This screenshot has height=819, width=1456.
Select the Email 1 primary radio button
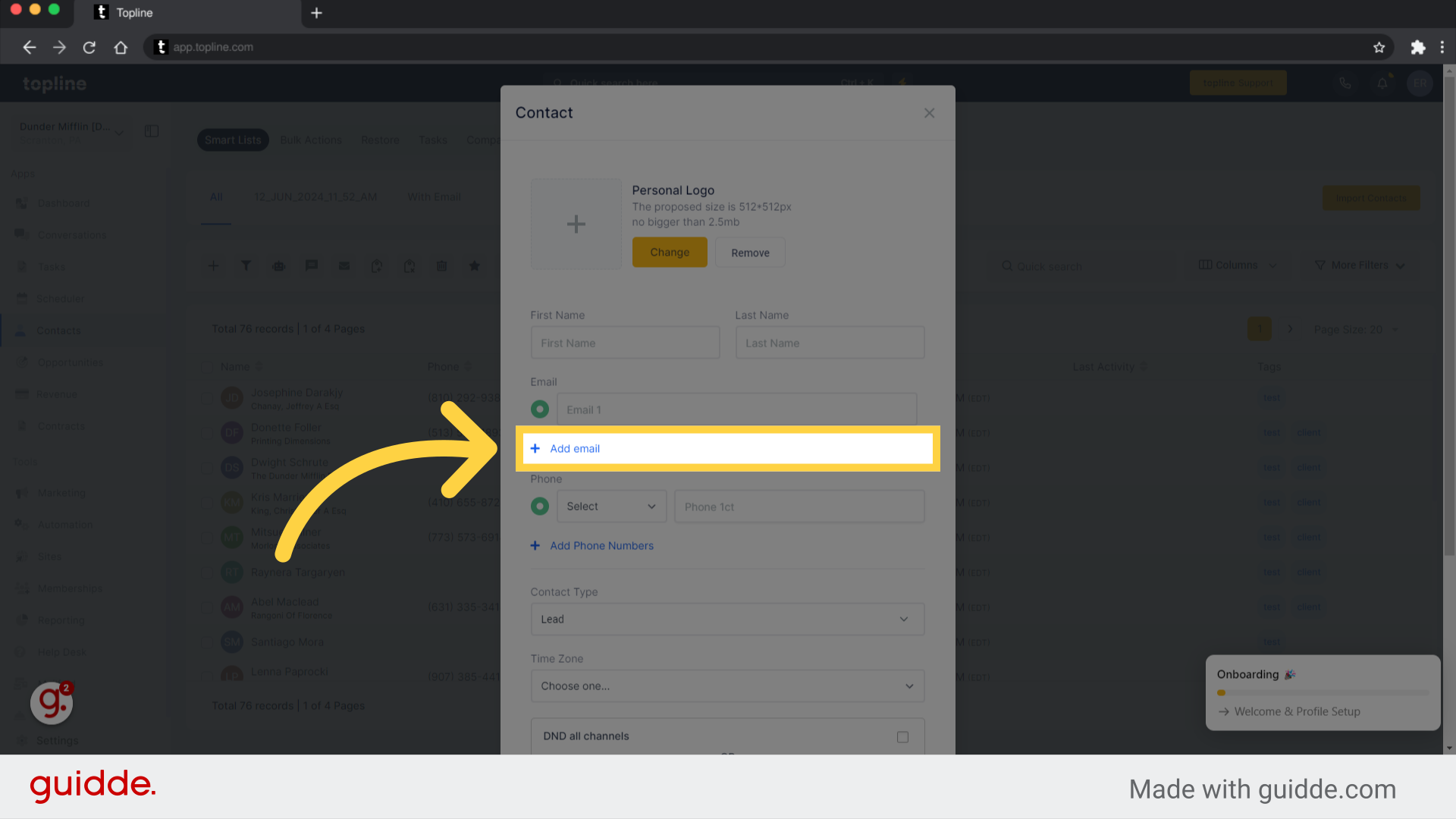(540, 409)
